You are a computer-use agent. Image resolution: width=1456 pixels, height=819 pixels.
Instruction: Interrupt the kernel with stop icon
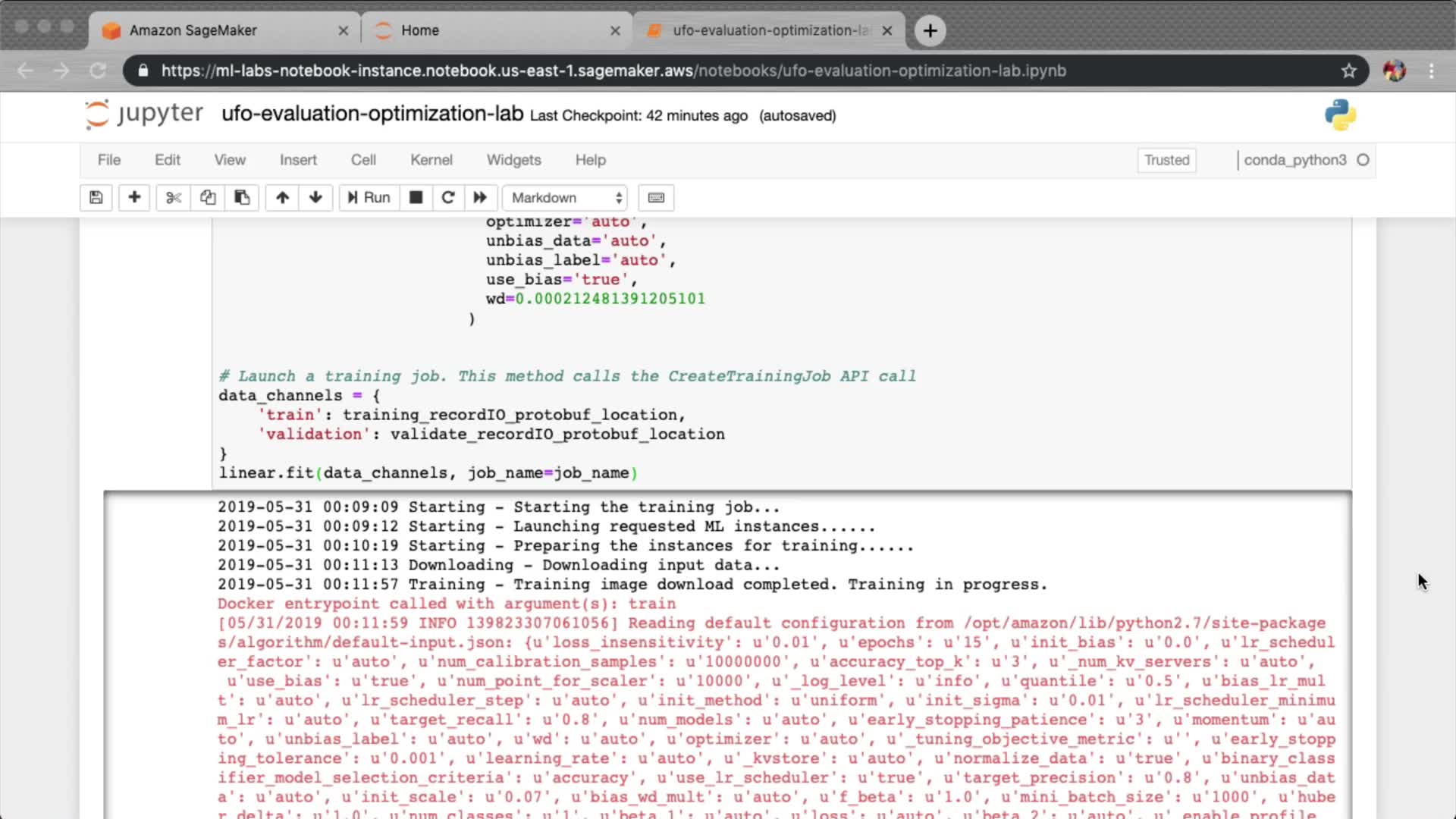click(x=416, y=198)
